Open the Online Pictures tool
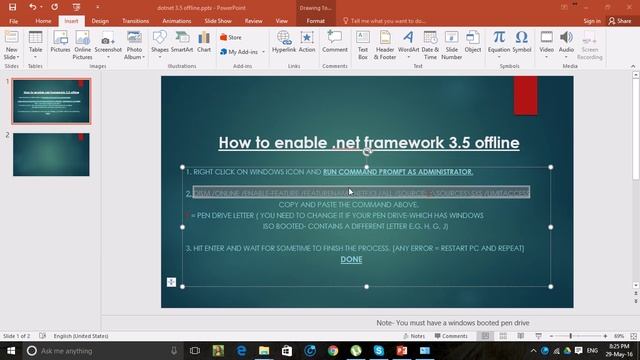 82,45
